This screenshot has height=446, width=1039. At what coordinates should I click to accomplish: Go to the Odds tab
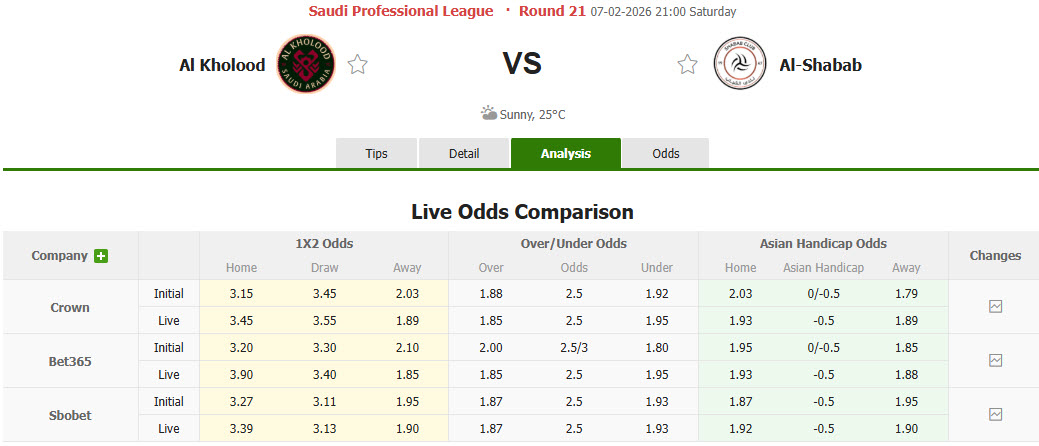coord(666,153)
